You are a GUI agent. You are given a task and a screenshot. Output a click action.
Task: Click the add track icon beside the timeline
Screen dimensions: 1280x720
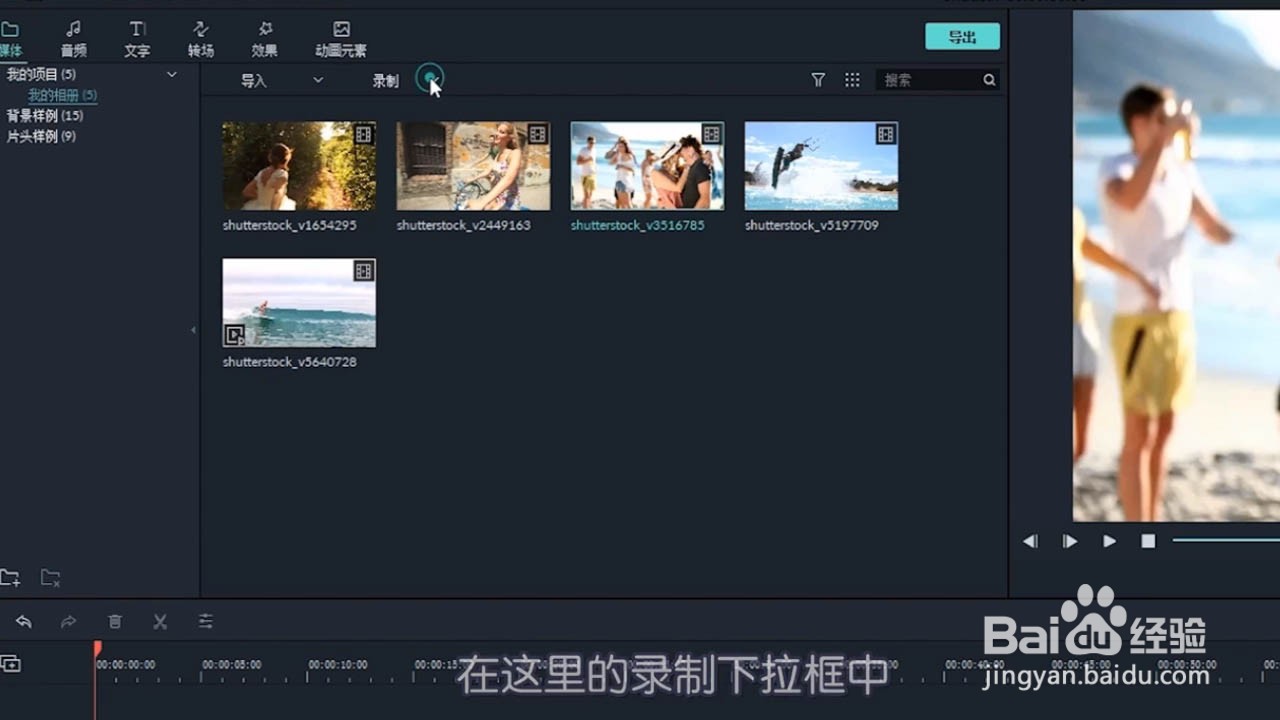(10, 663)
